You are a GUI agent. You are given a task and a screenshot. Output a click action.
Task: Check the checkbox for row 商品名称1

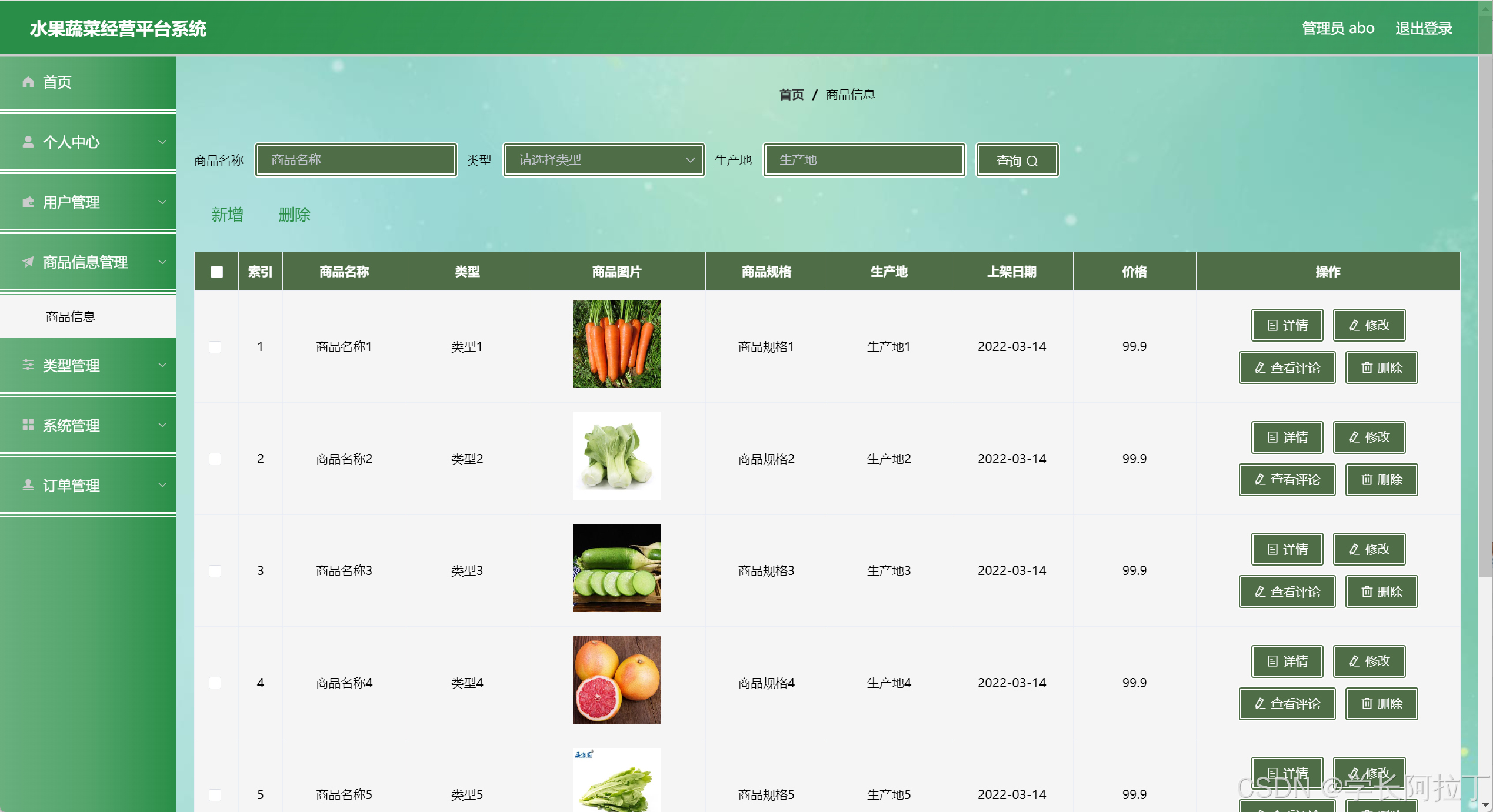215,347
